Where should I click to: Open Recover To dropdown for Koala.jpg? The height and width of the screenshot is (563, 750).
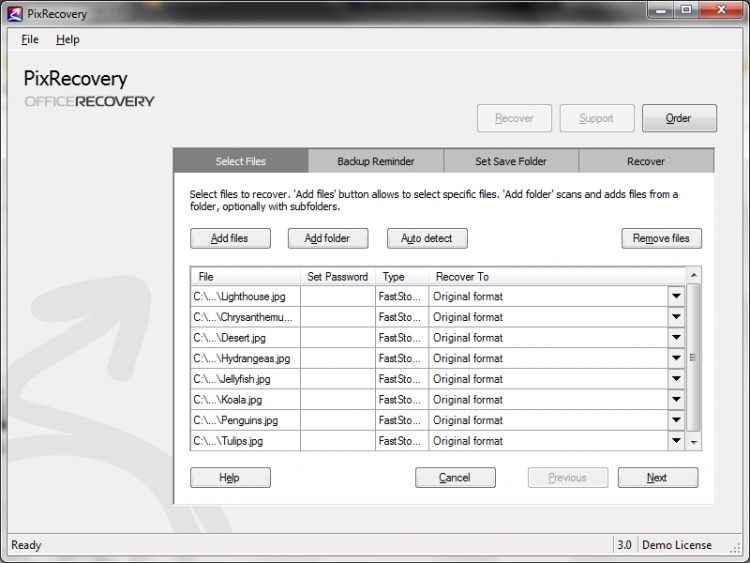tap(676, 400)
